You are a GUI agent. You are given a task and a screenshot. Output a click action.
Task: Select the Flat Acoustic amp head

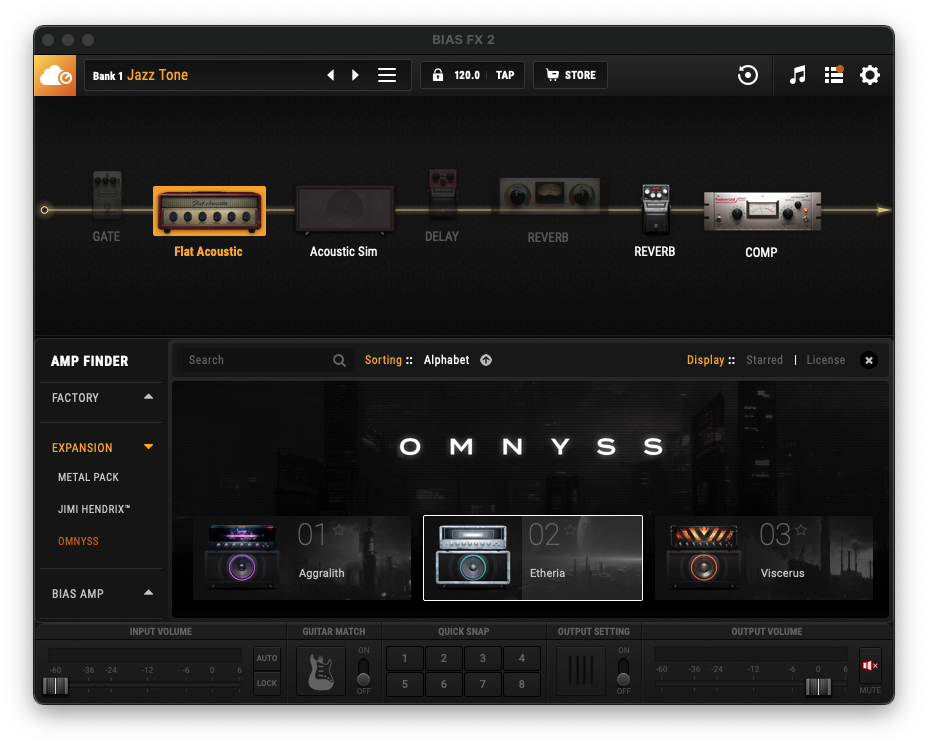pyautogui.click(x=210, y=211)
